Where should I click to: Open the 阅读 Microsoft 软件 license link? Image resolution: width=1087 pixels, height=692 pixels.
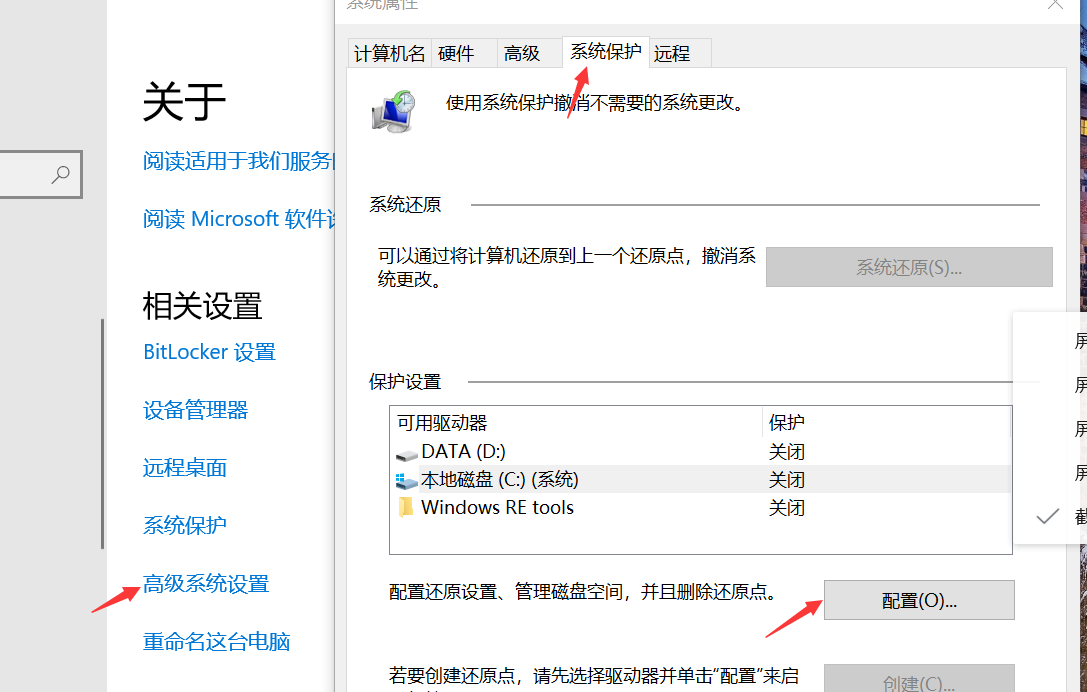tap(238, 219)
